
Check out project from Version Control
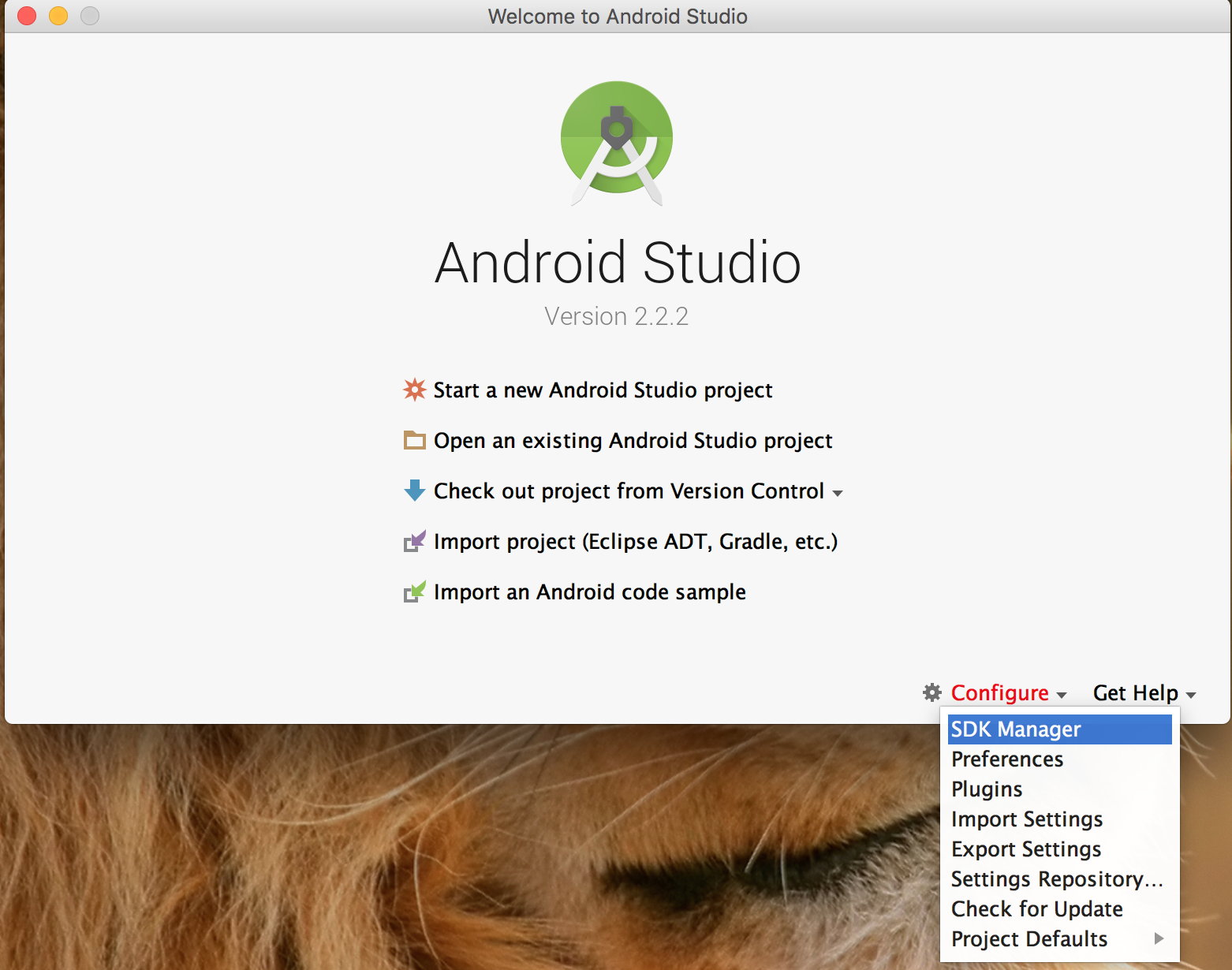click(x=629, y=491)
